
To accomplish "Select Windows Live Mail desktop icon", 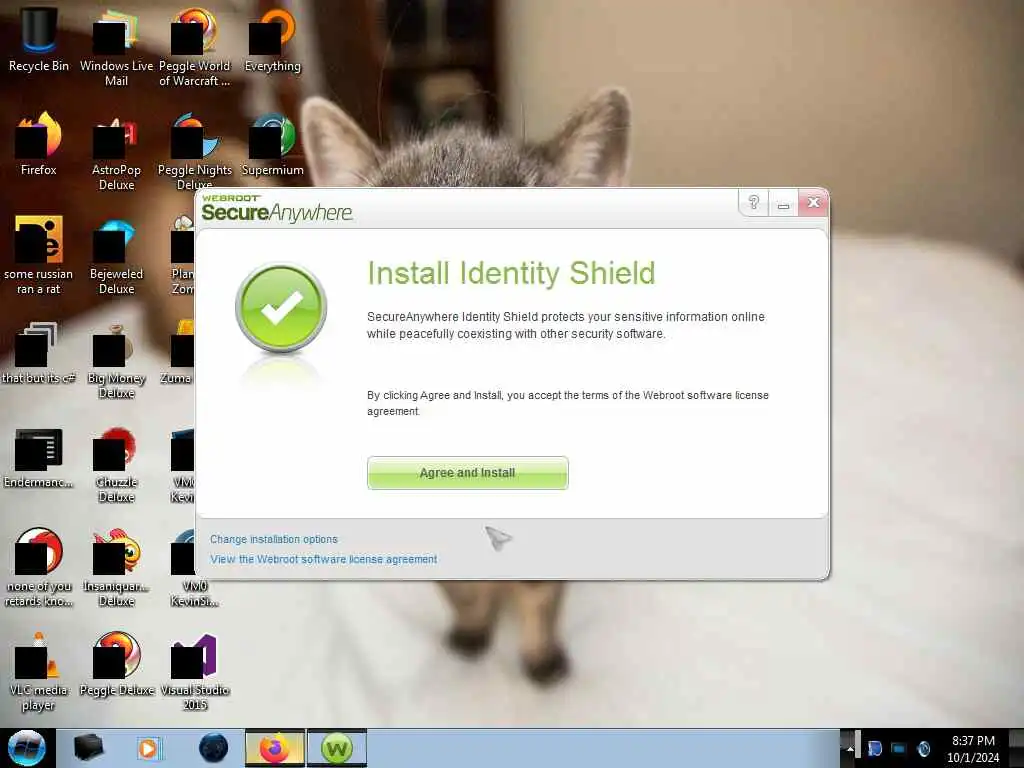I will click(x=116, y=48).
